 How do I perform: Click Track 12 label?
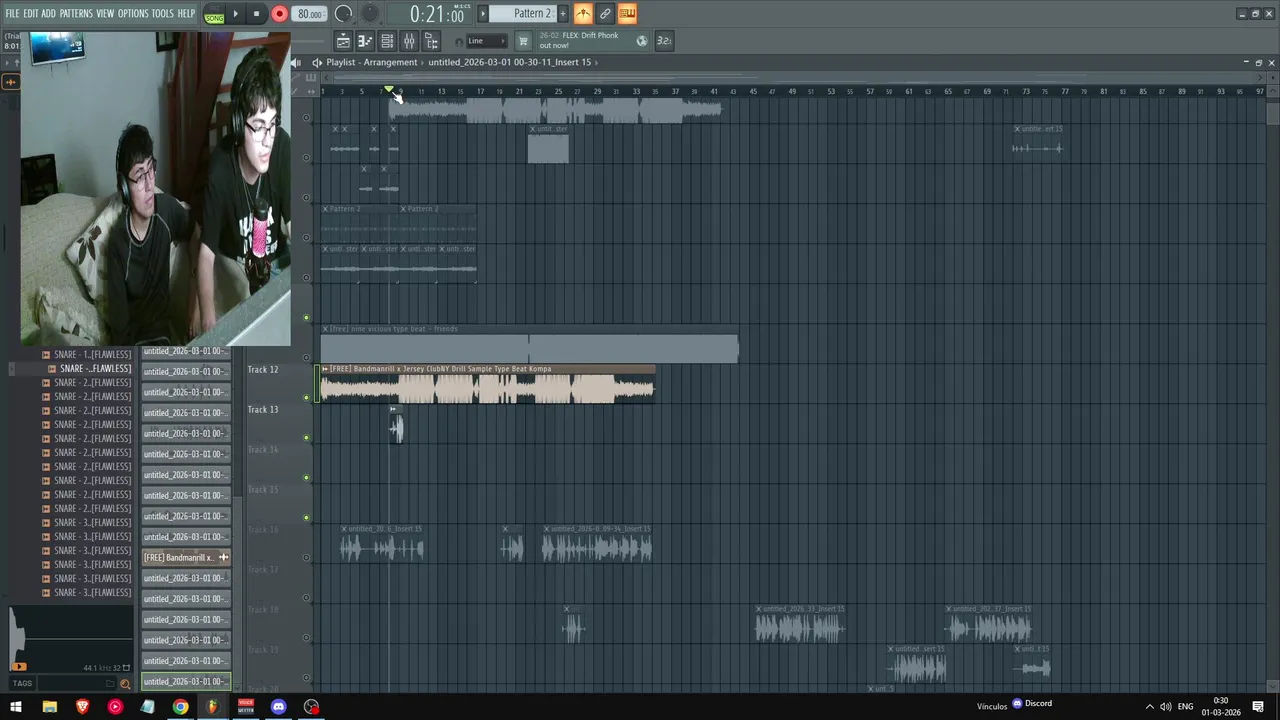tap(263, 370)
